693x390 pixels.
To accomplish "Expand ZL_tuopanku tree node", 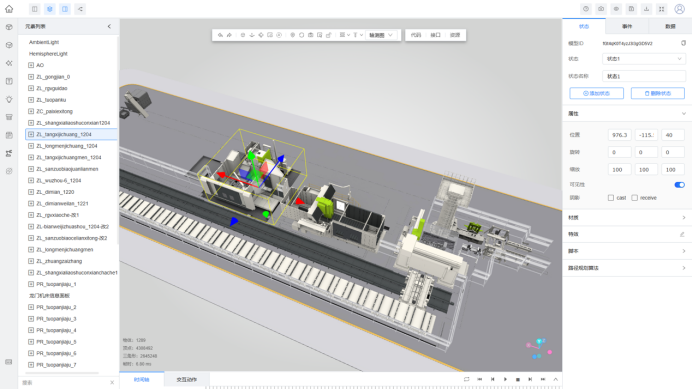I will point(31,99).
